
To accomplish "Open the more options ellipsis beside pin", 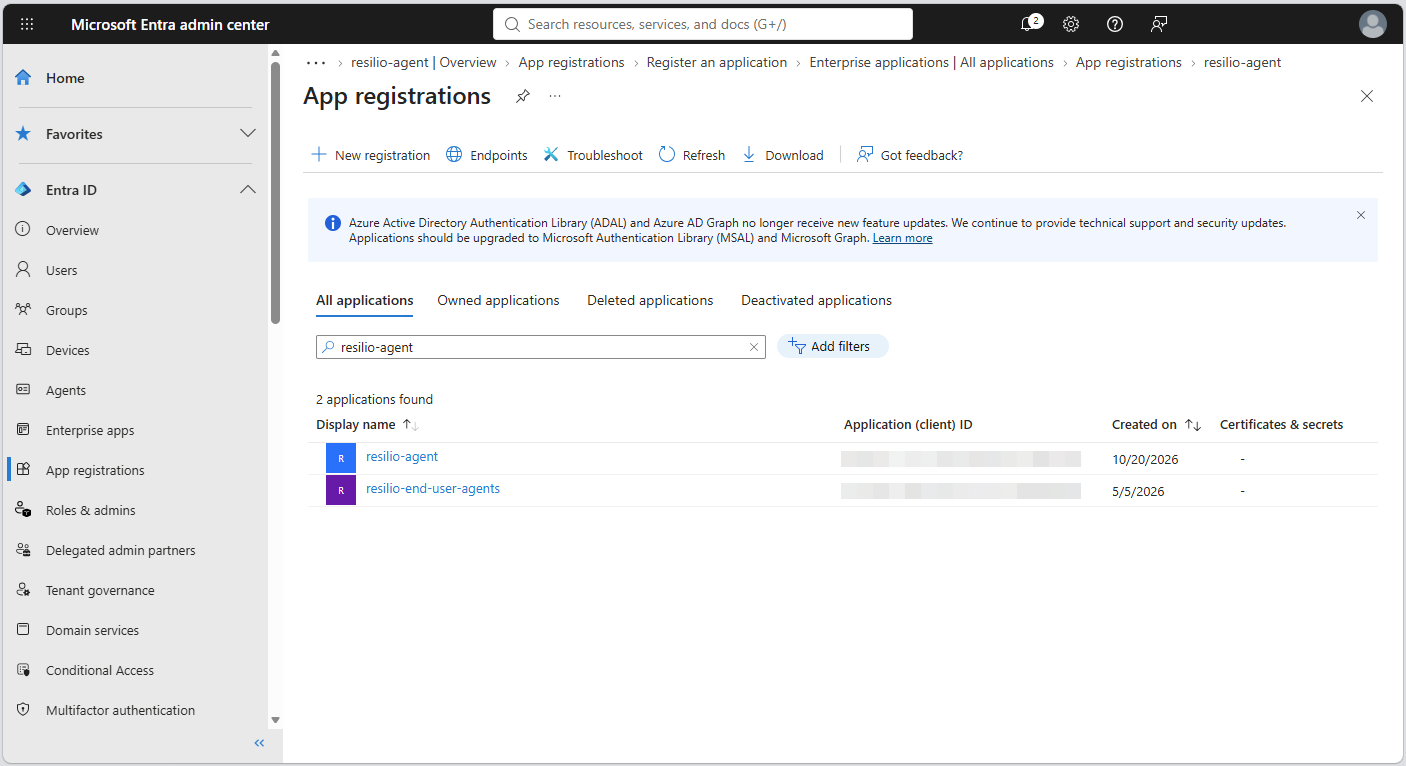I will (x=555, y=96).
